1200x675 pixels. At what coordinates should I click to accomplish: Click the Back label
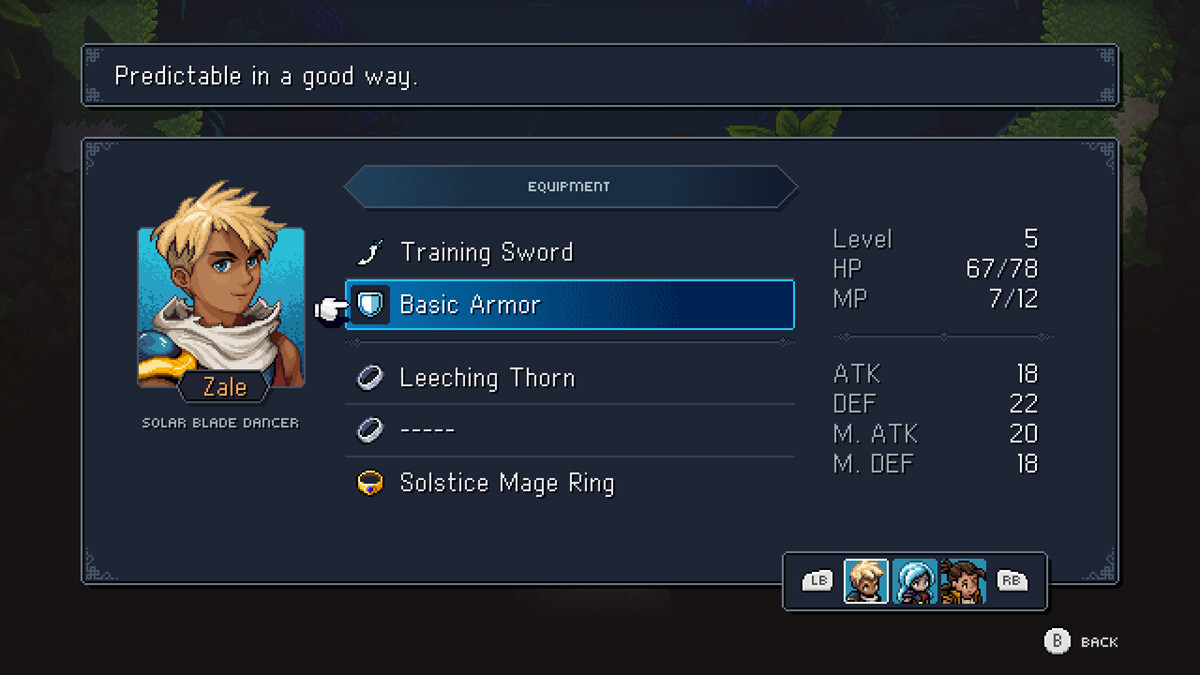tap(1099, 642)
